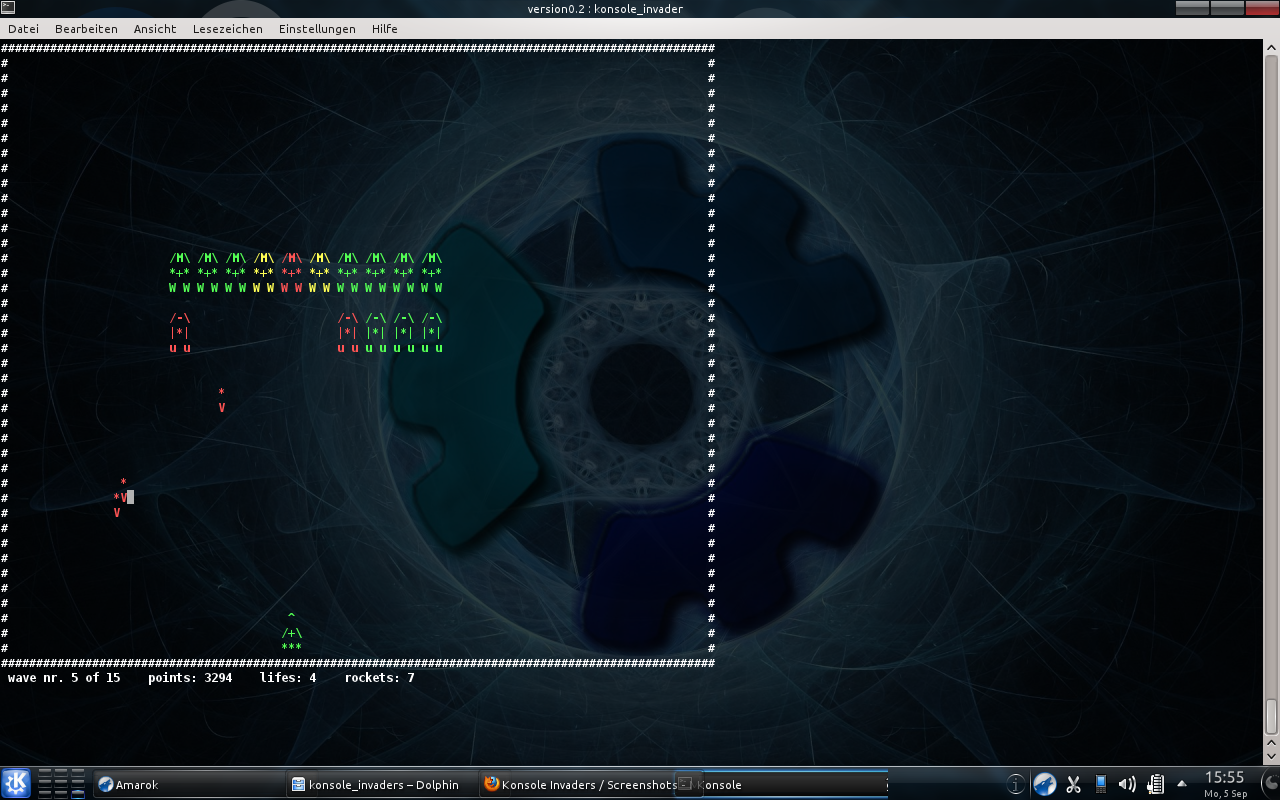Click the Amarok tray icon
The image size is (1280, 800).
(1044, 785)
